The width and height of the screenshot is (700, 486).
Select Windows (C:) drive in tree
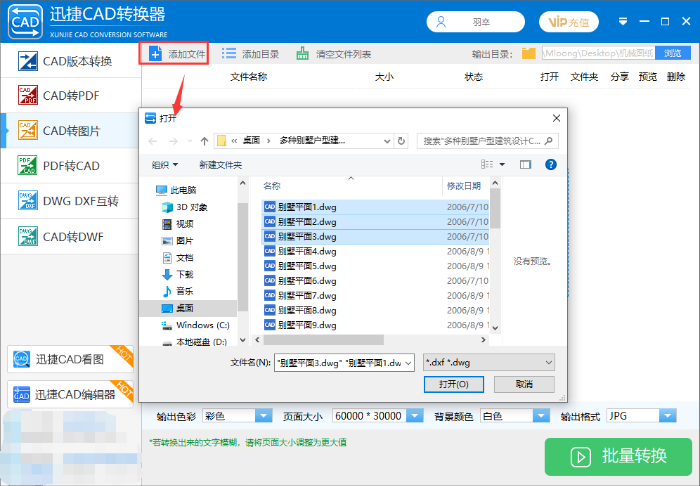point(196,325)
